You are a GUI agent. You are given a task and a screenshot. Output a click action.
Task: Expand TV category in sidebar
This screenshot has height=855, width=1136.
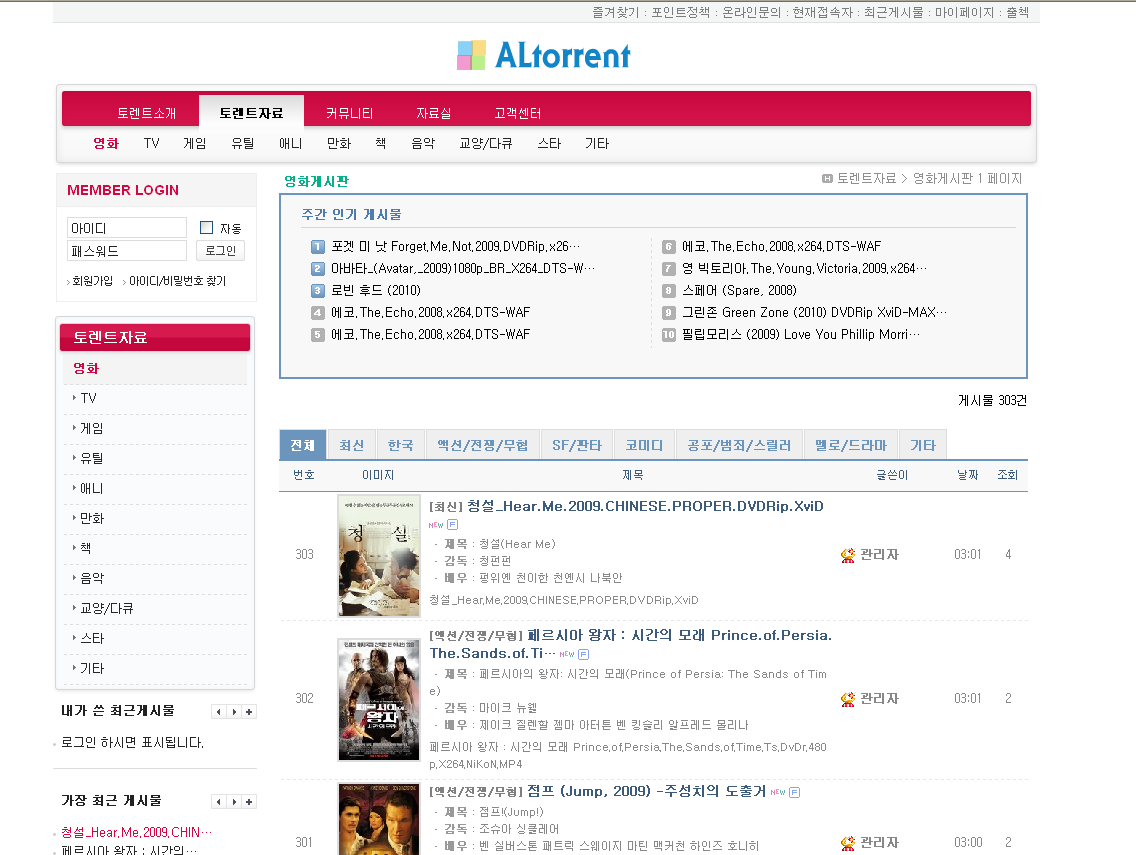tap(88, 398)
